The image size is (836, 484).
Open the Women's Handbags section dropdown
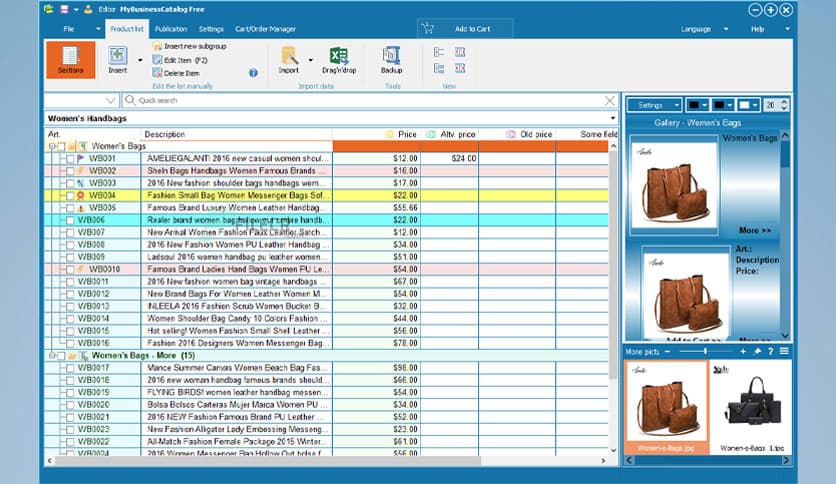click(x=613, y=118)
